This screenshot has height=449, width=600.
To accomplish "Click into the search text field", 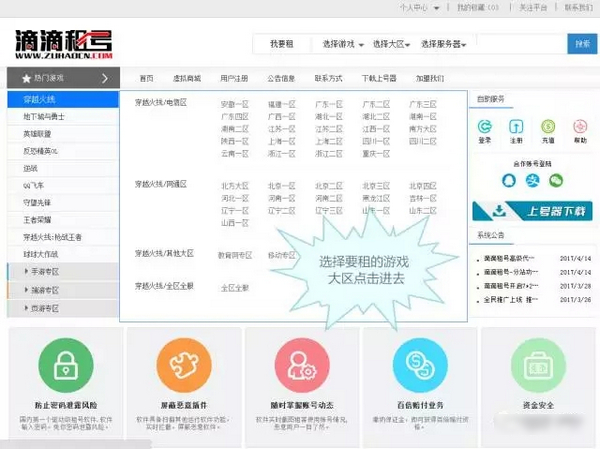I will click(x=522, y=44).
